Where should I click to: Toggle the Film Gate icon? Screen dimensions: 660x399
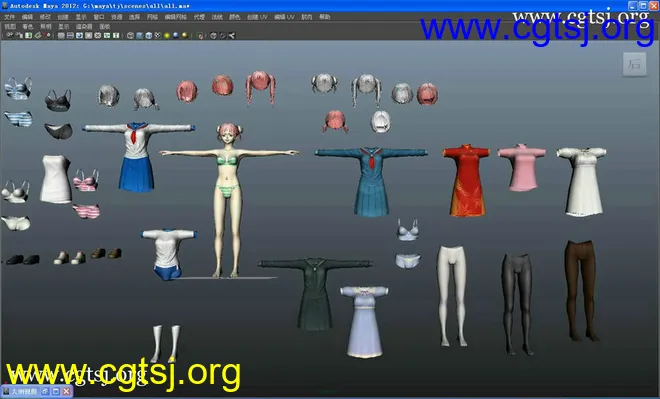click(x=70, y=35)
